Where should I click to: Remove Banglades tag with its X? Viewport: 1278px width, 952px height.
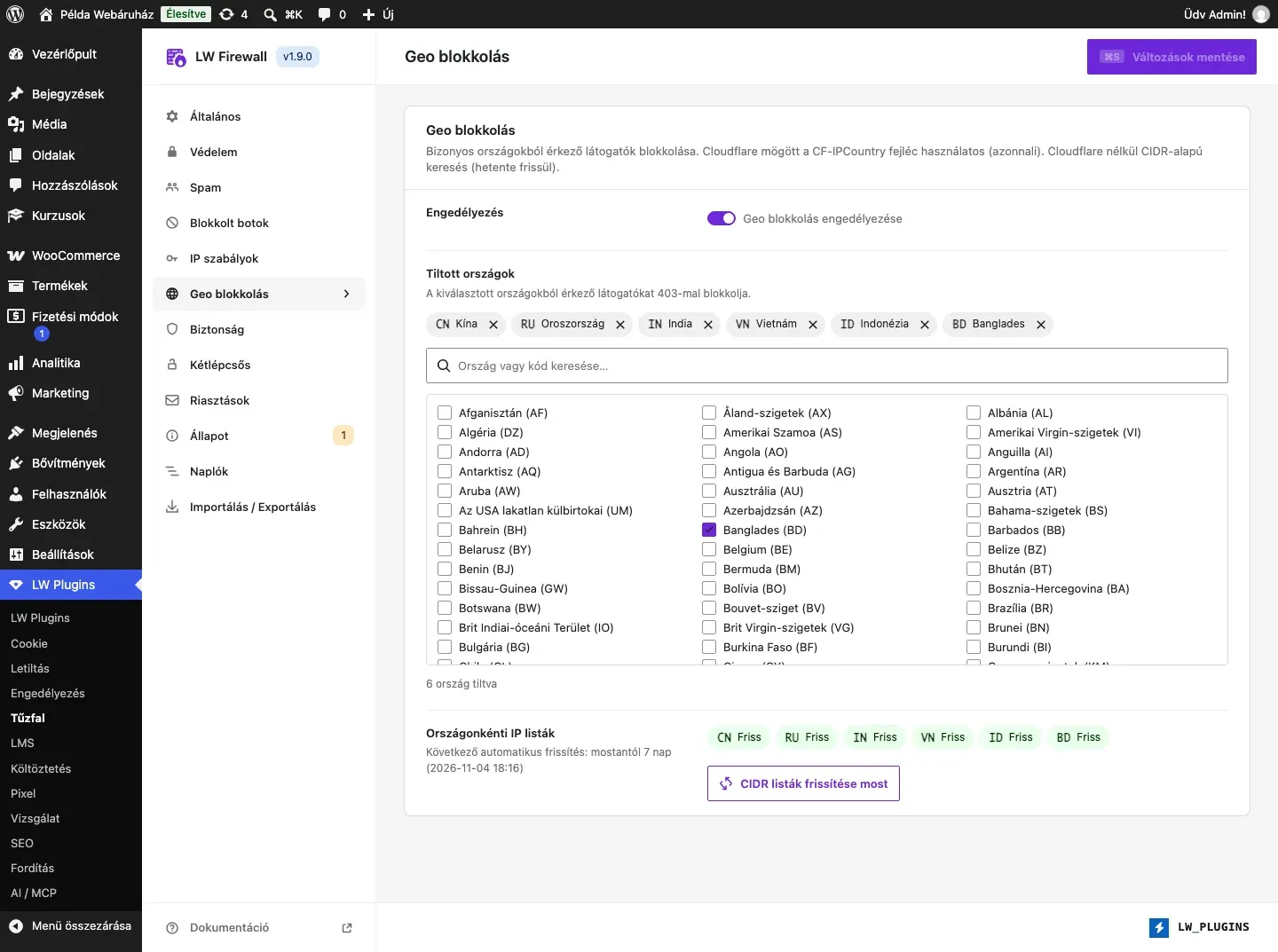click(x=1041, y=325)
